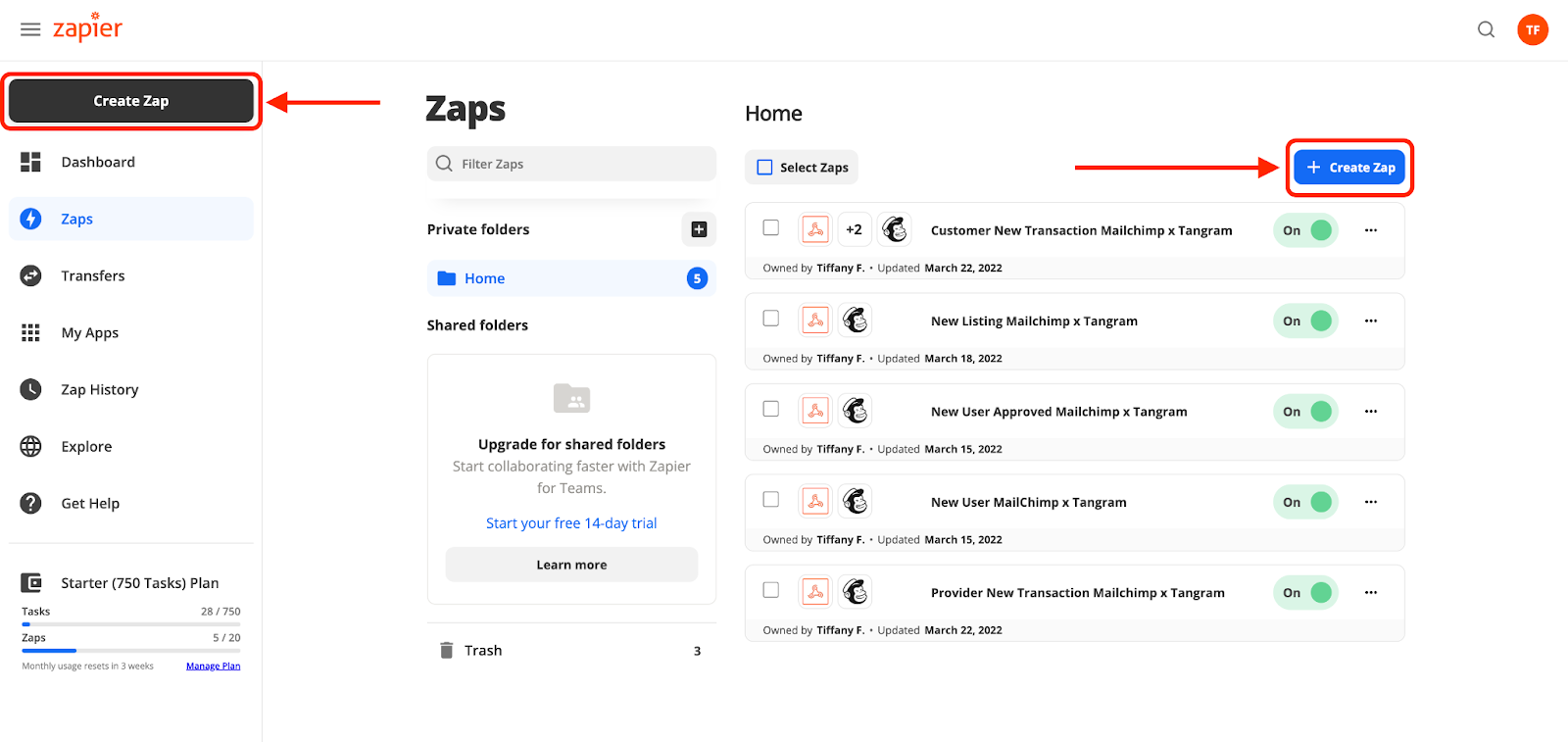Viewport: 1568px width, 742px height.
Task: Click the Filter Zaps search field
Action: [x=571, y=164]
